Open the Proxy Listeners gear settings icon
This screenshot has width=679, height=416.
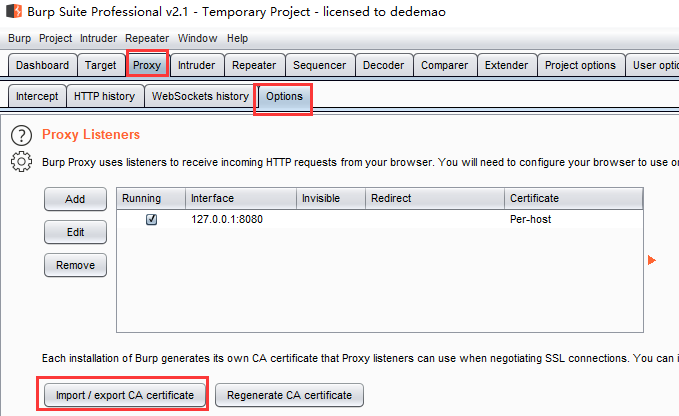coord(21,162)
